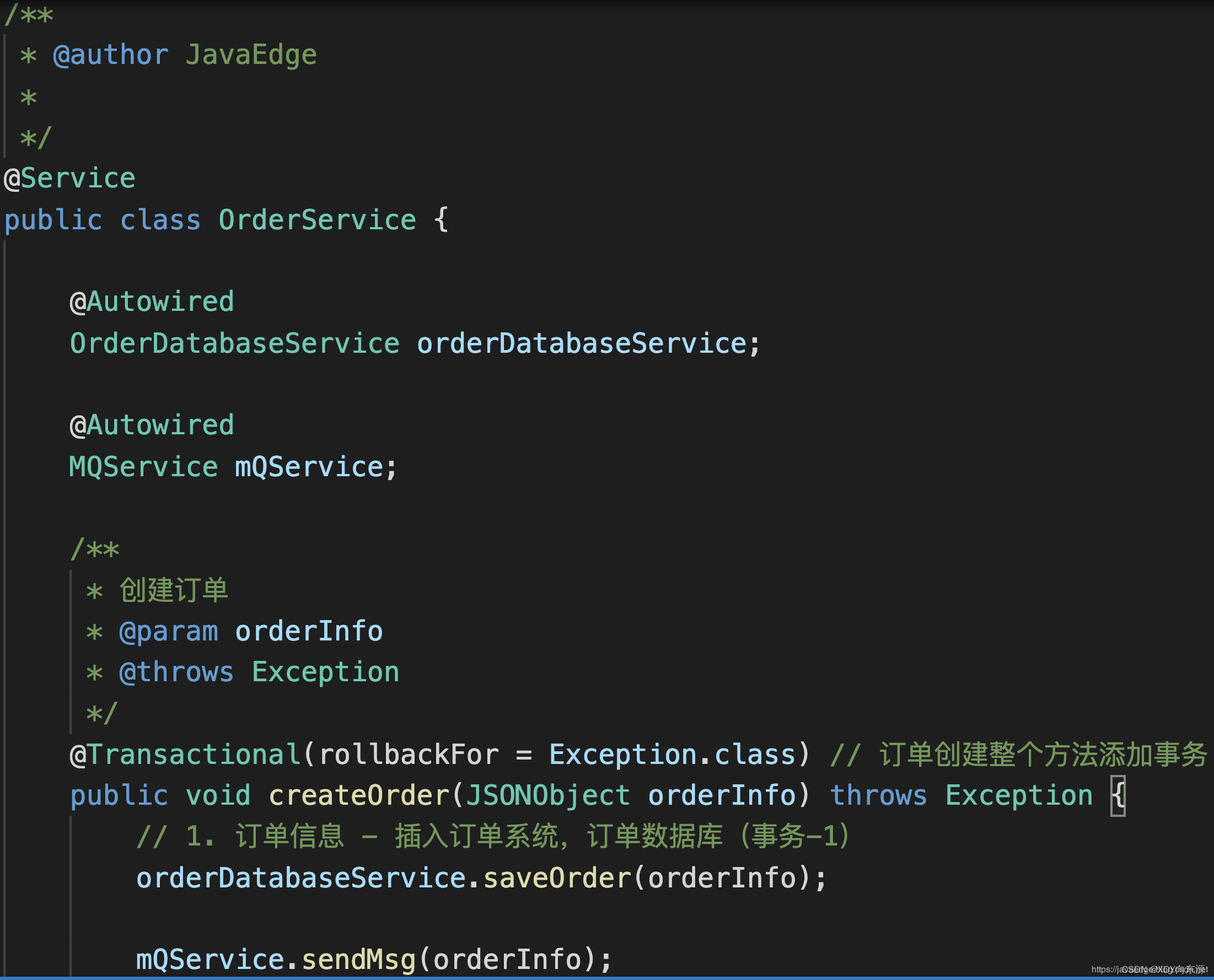Click Exception in the @throws Javadoc line
This screenshot has width=1214, height=980.
[325, 672]
